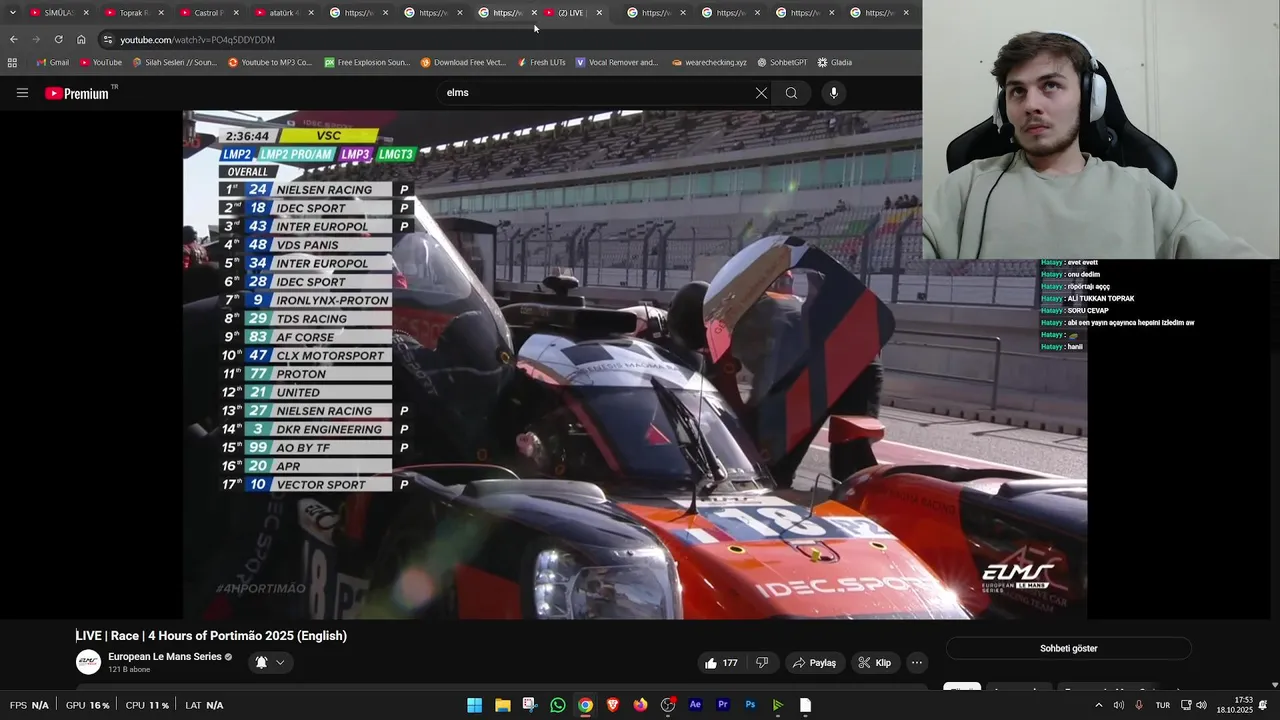
Task: Click the video title 4 Hours of Portimão
Action: click(211, 636)
